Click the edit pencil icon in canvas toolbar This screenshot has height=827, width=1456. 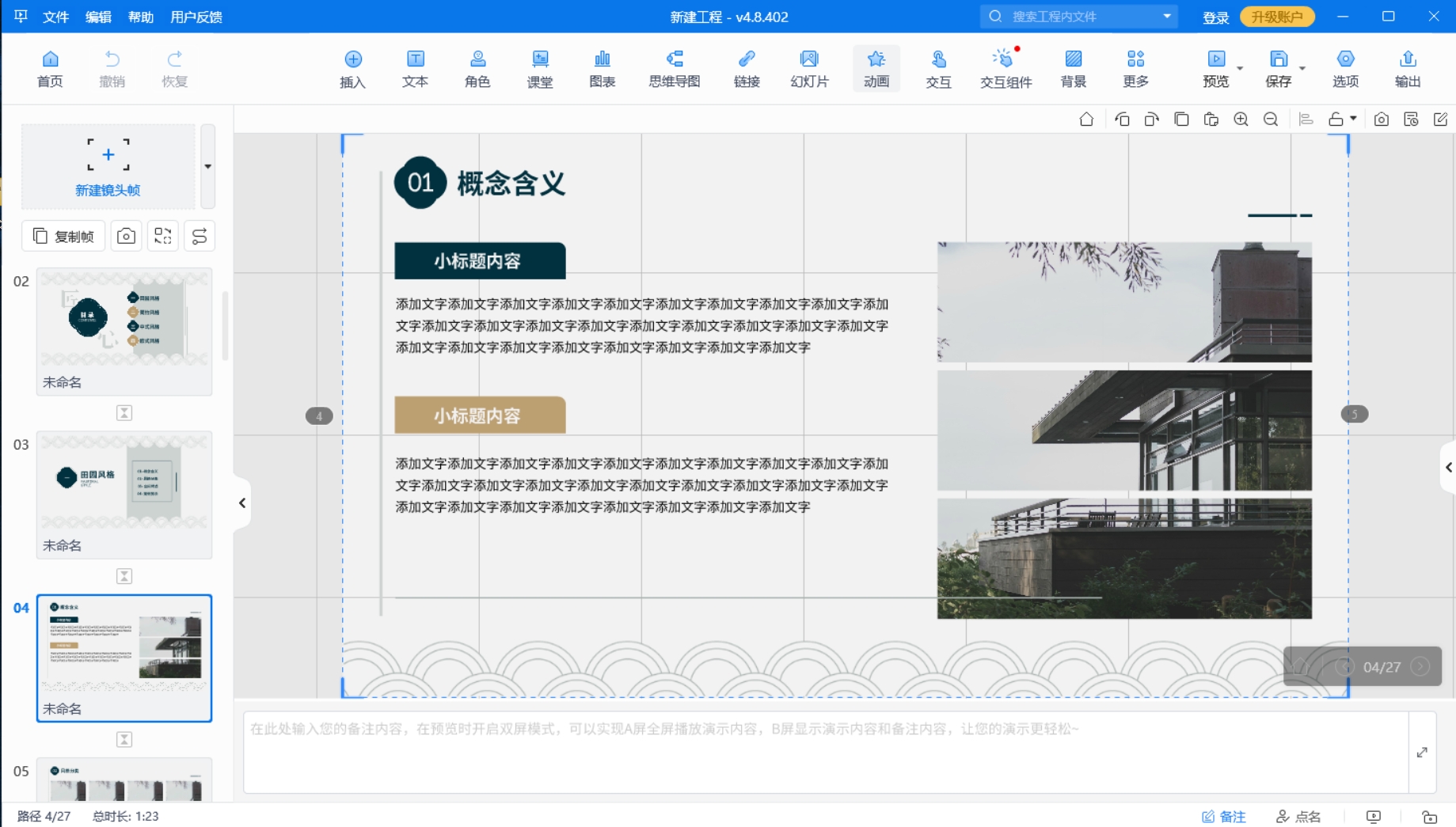1440,119
